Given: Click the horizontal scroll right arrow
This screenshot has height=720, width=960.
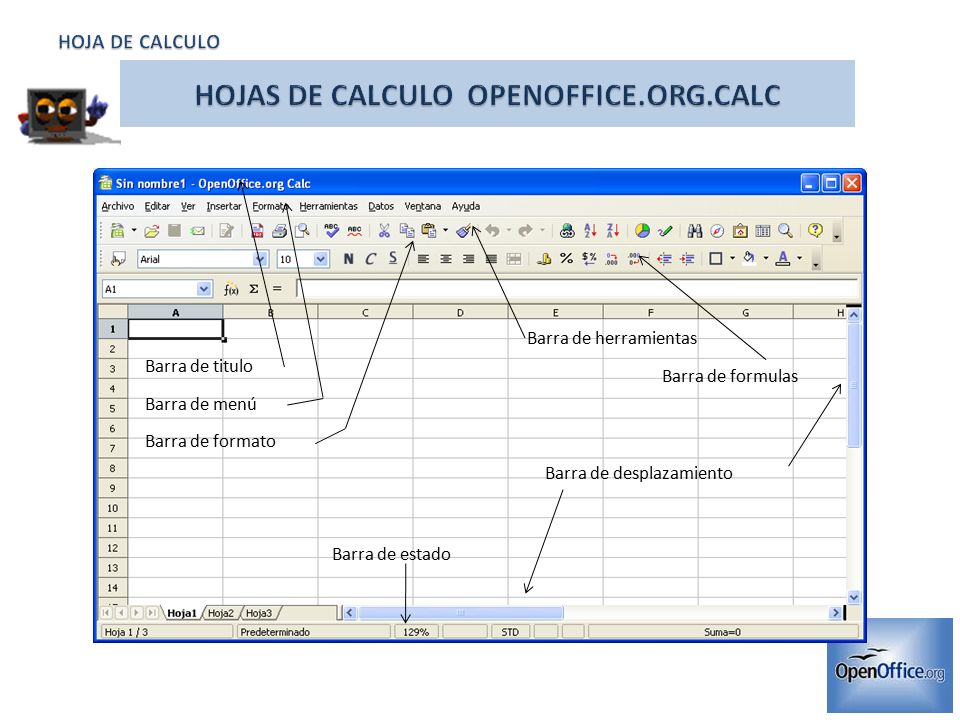Looking at the screenshot, I should [x=835, y=612].
